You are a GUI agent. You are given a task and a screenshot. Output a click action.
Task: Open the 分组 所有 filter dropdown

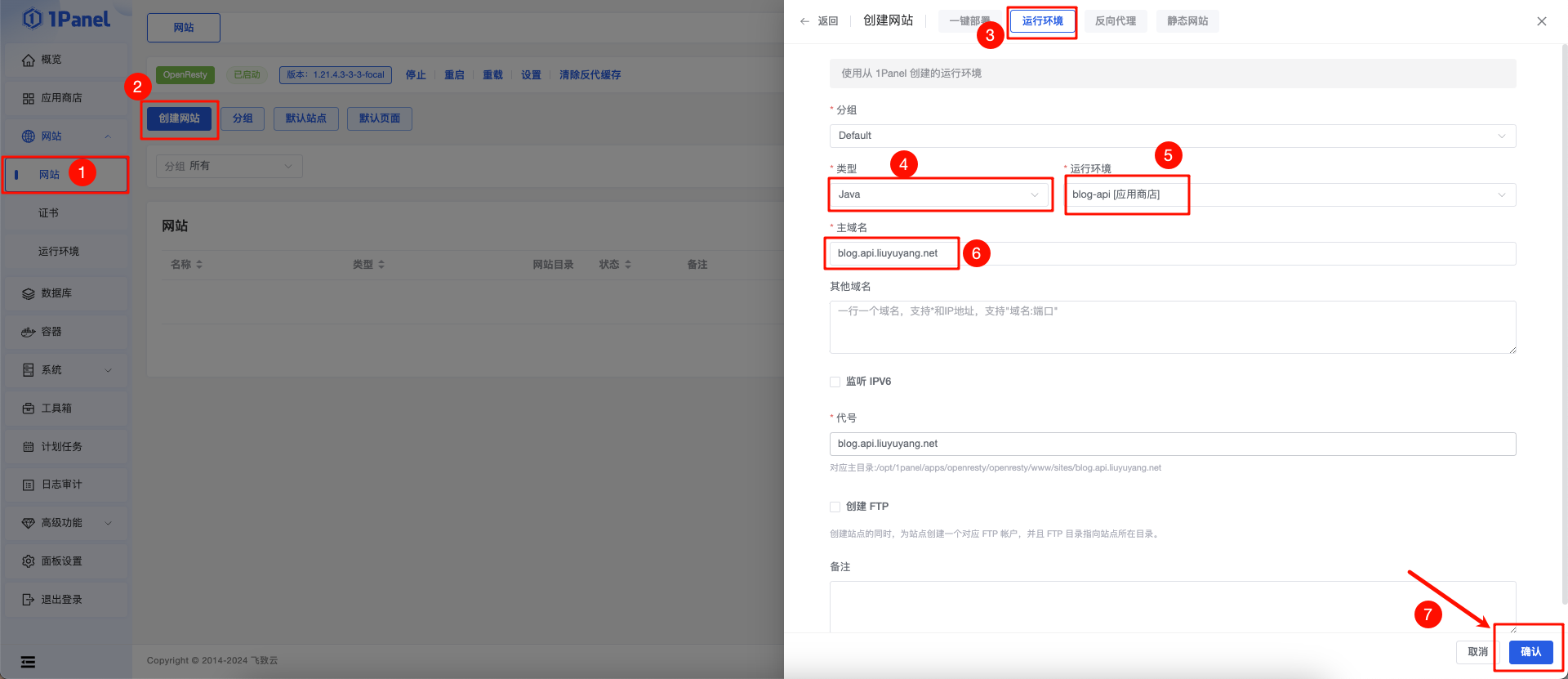tap(229, 166)
